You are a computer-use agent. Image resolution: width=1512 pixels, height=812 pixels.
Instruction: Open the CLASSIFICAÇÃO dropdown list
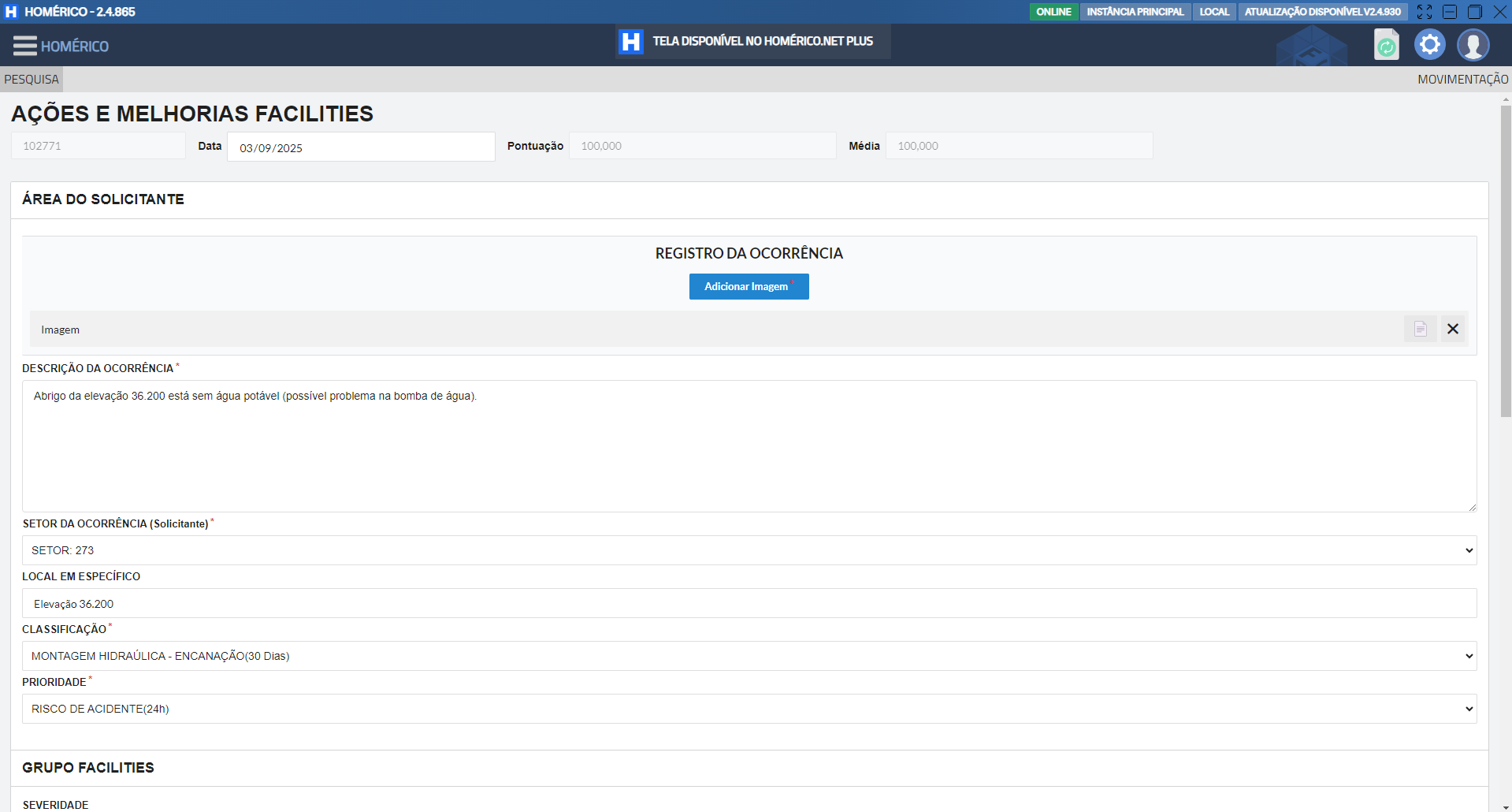pyautogui.click(x=749, y=656)
